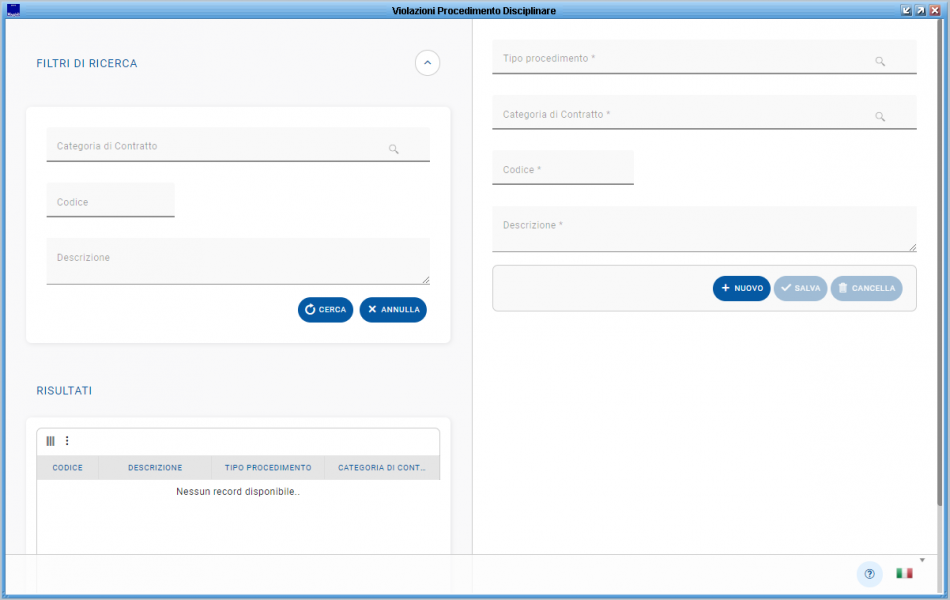Image resolution: width=950 pixels, height=600 pixels.
Task: Click the vertical scrollbar on the right
Action: click(940, 261)
